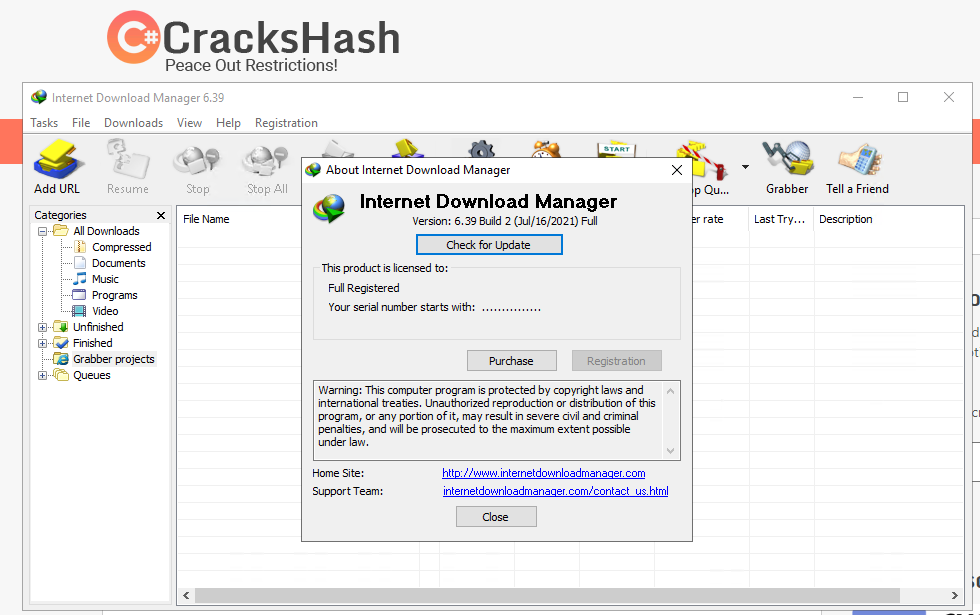The height and width of the screenshot is (615, 980).
Task: Click the Start Queue icon
Action: pos(616,149)
